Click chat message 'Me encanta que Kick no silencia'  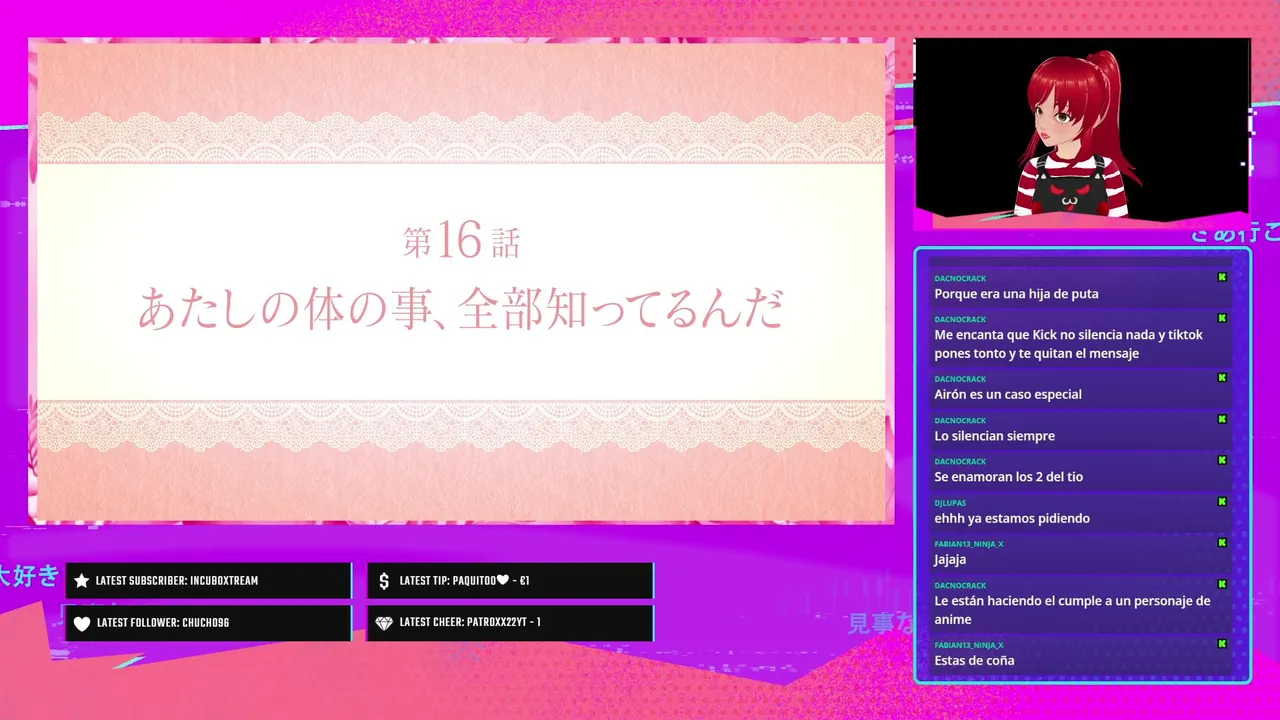(x=1069, y=344)
